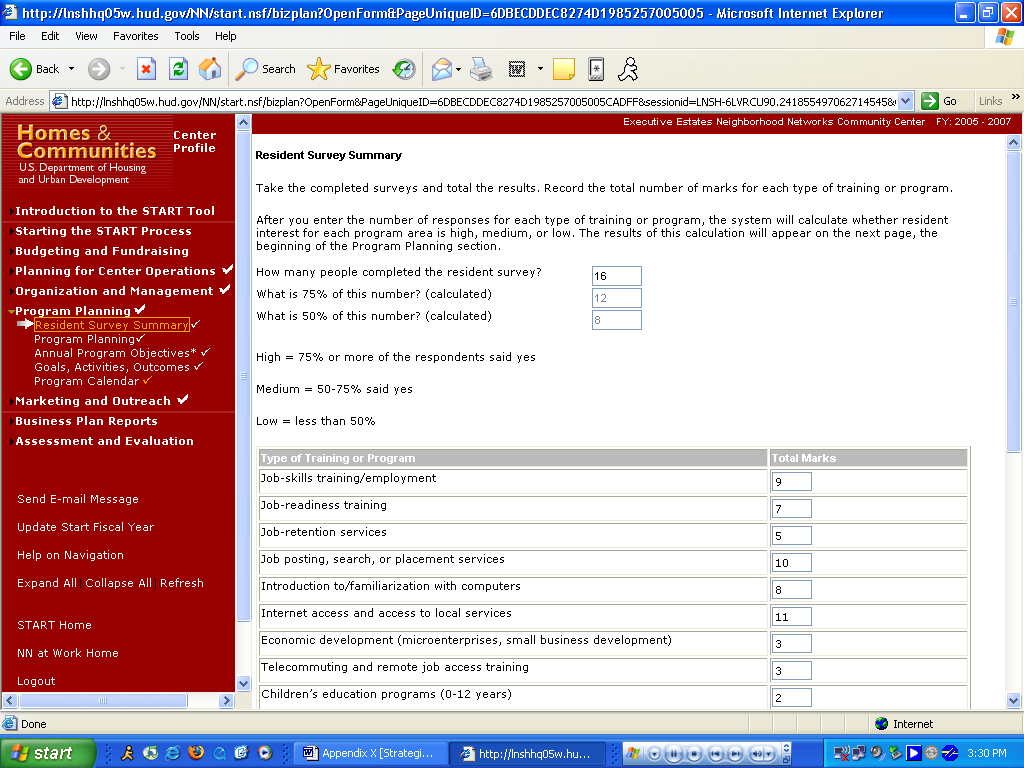Click sidebar vertical scroll down arrow
Image resolution: width=1024 pixels, height=768 pixels.
coord(243,684)
